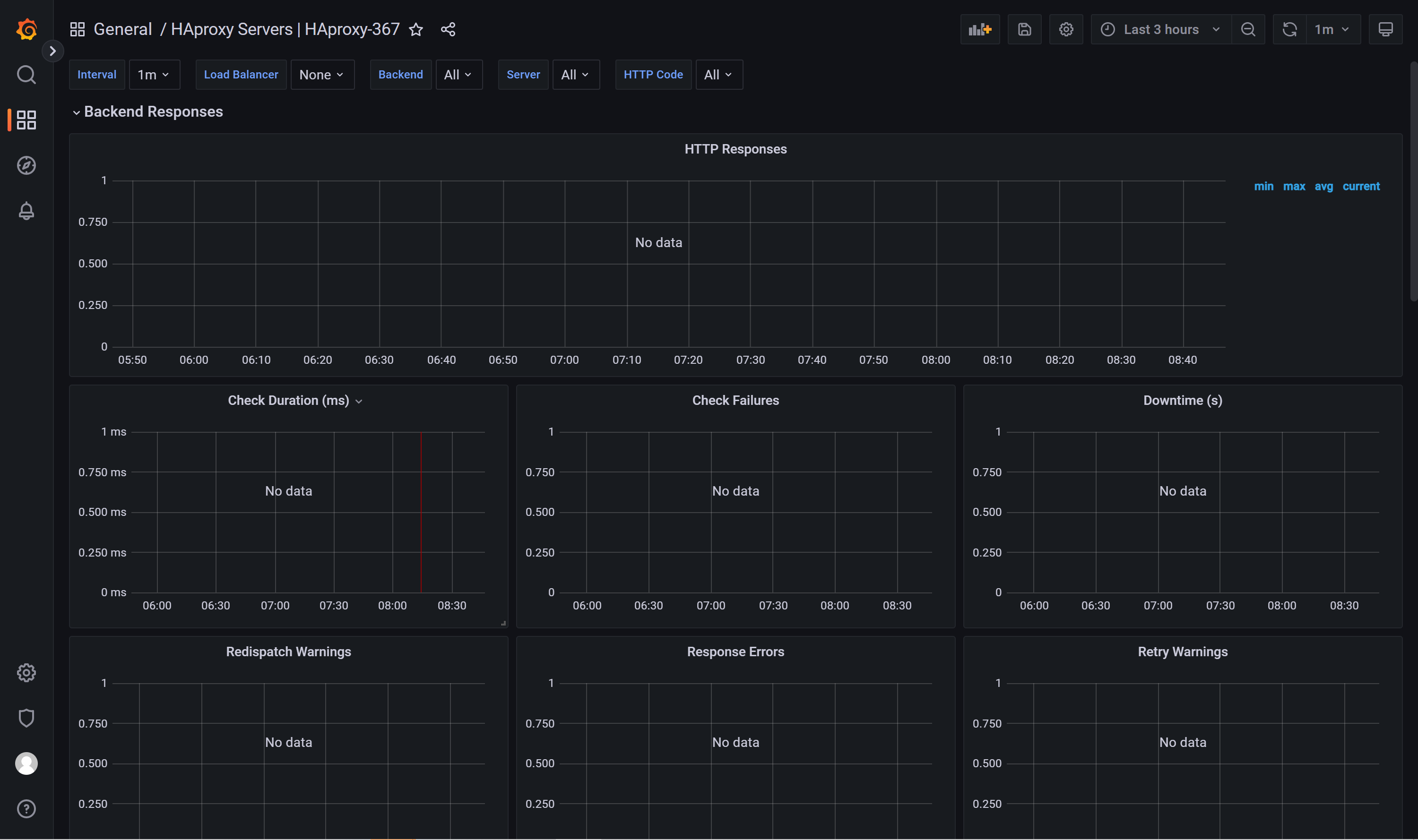Save the dashboard
This screenshot has width=1418, height=840.
(1024, 29)
